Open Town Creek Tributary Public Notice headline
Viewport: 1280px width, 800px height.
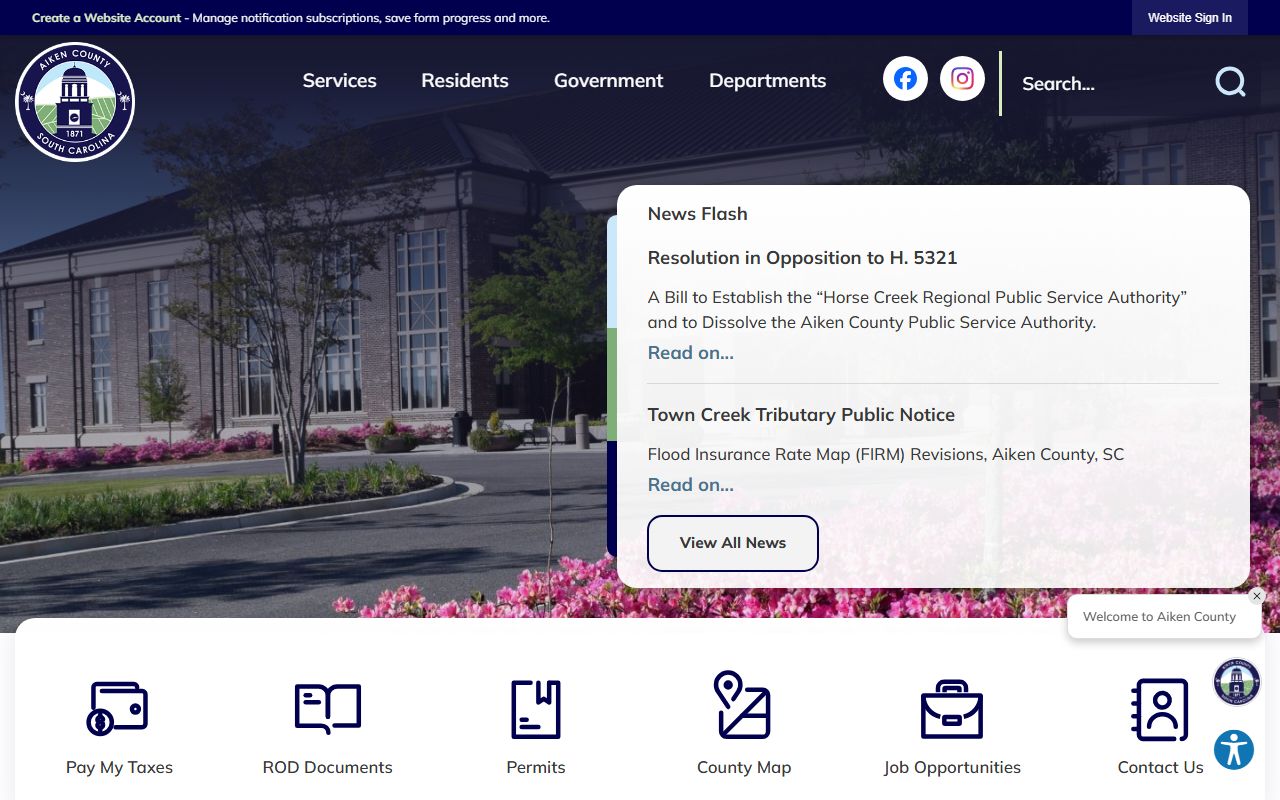click(x=801, y=415)
